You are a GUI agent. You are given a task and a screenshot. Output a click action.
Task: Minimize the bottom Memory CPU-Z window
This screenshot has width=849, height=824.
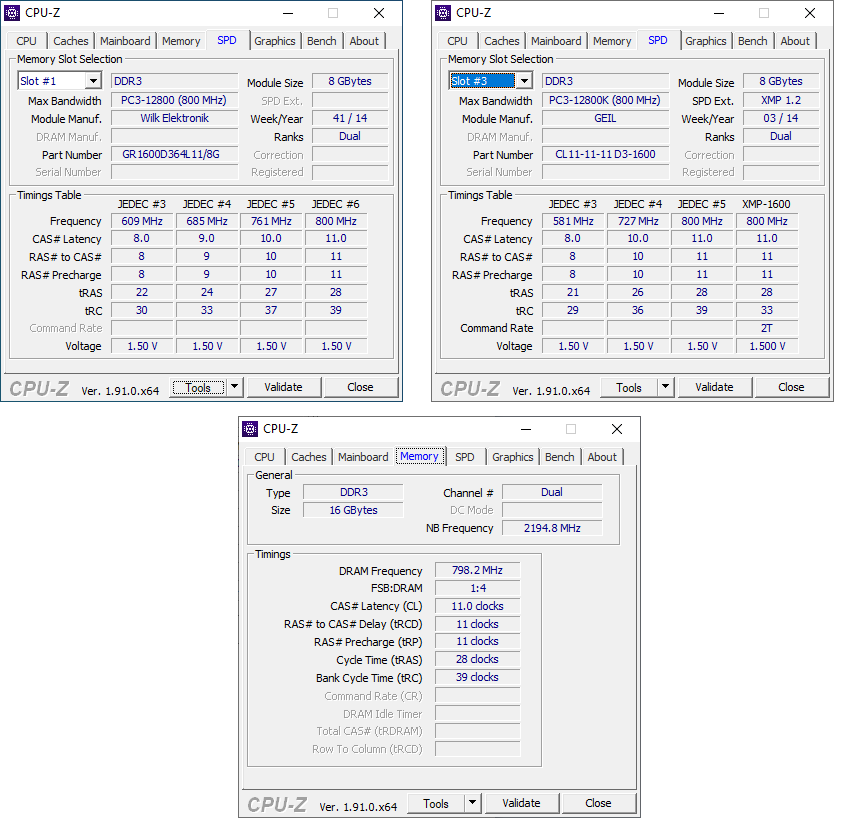click(526, 429)
